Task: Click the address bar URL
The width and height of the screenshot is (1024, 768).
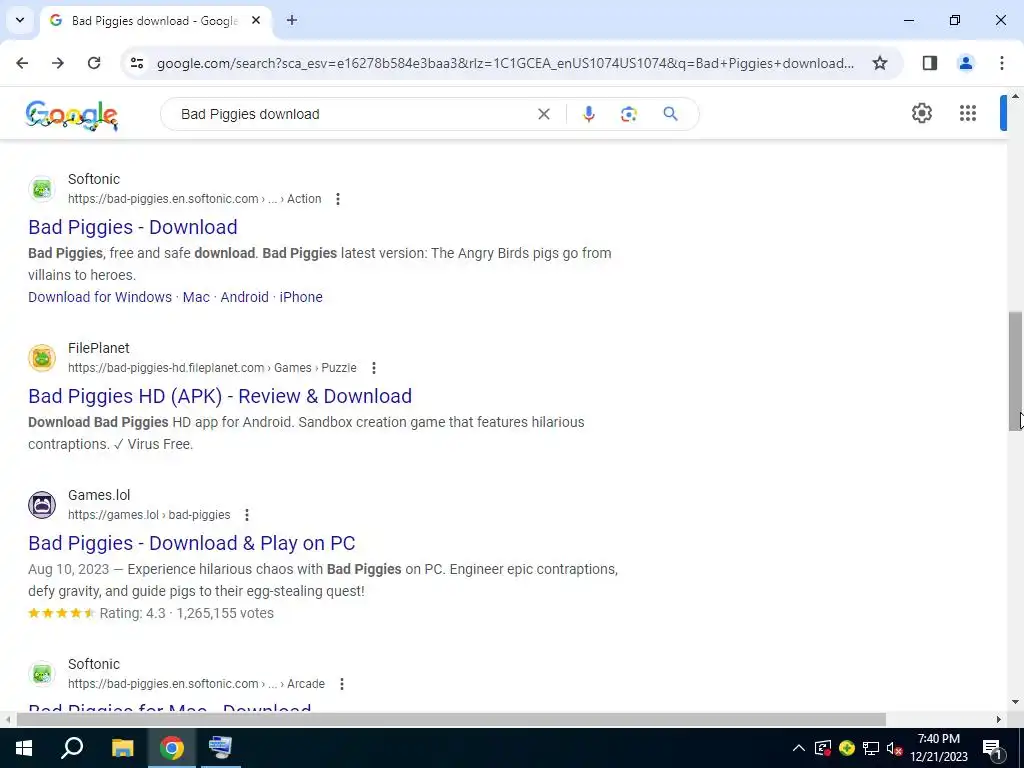Action: (x=505, y=63)
